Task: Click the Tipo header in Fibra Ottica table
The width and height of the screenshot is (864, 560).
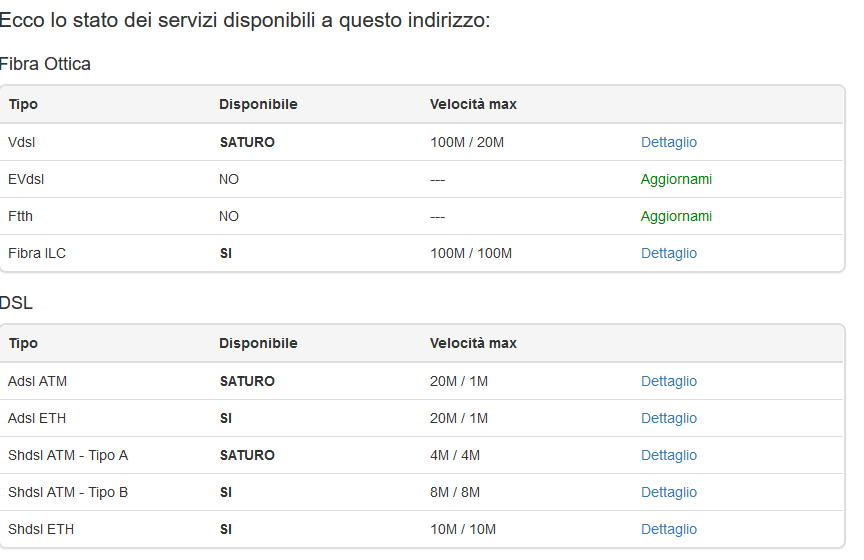Action: coord(23,104)
